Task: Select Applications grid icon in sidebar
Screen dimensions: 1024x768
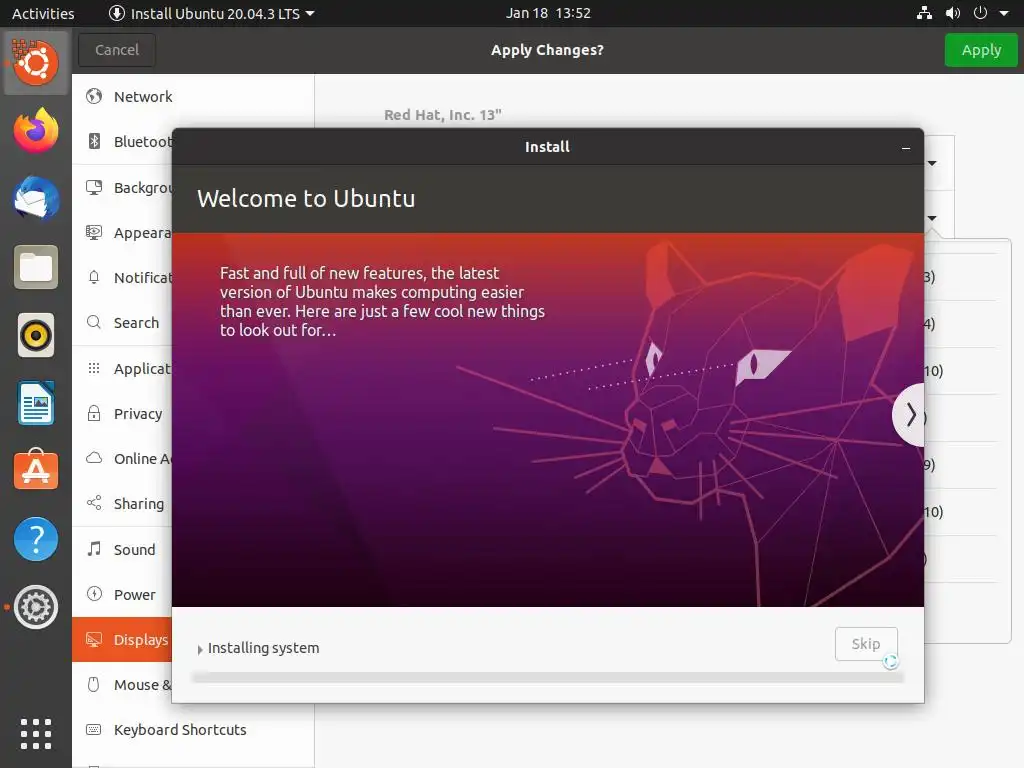Action: (x=94, y=368)
